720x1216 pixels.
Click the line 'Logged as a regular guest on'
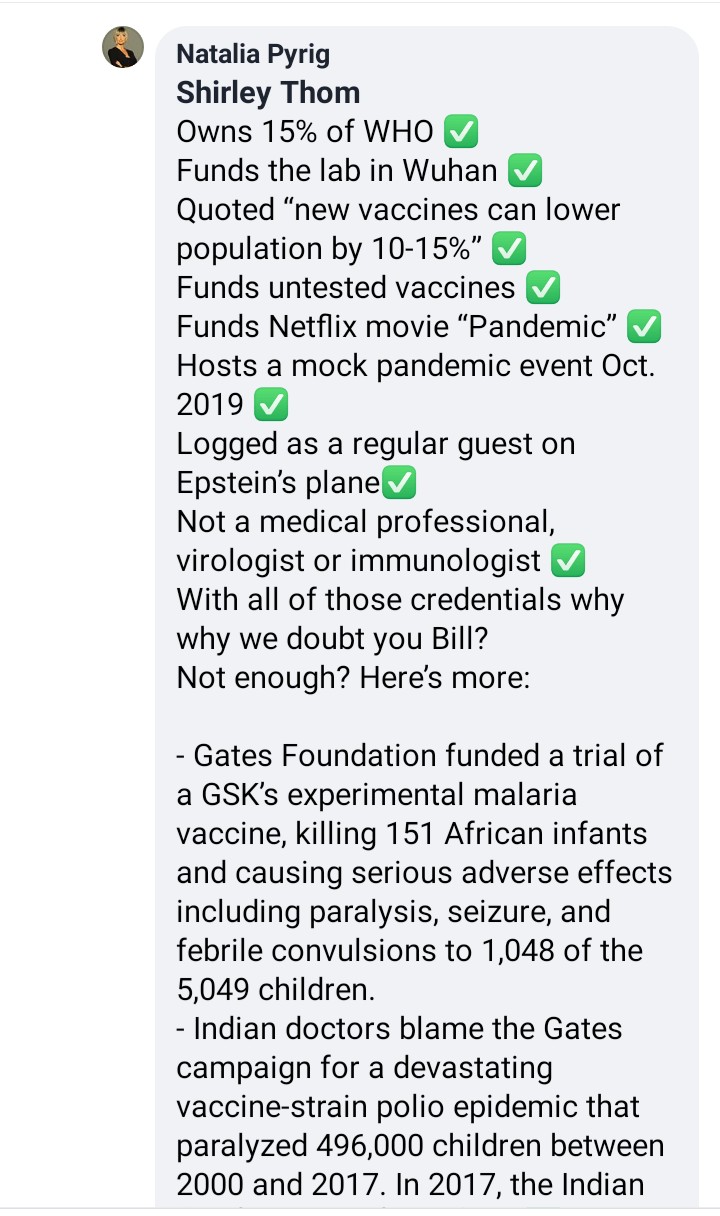pyautogui.click(x=375, y=444)
